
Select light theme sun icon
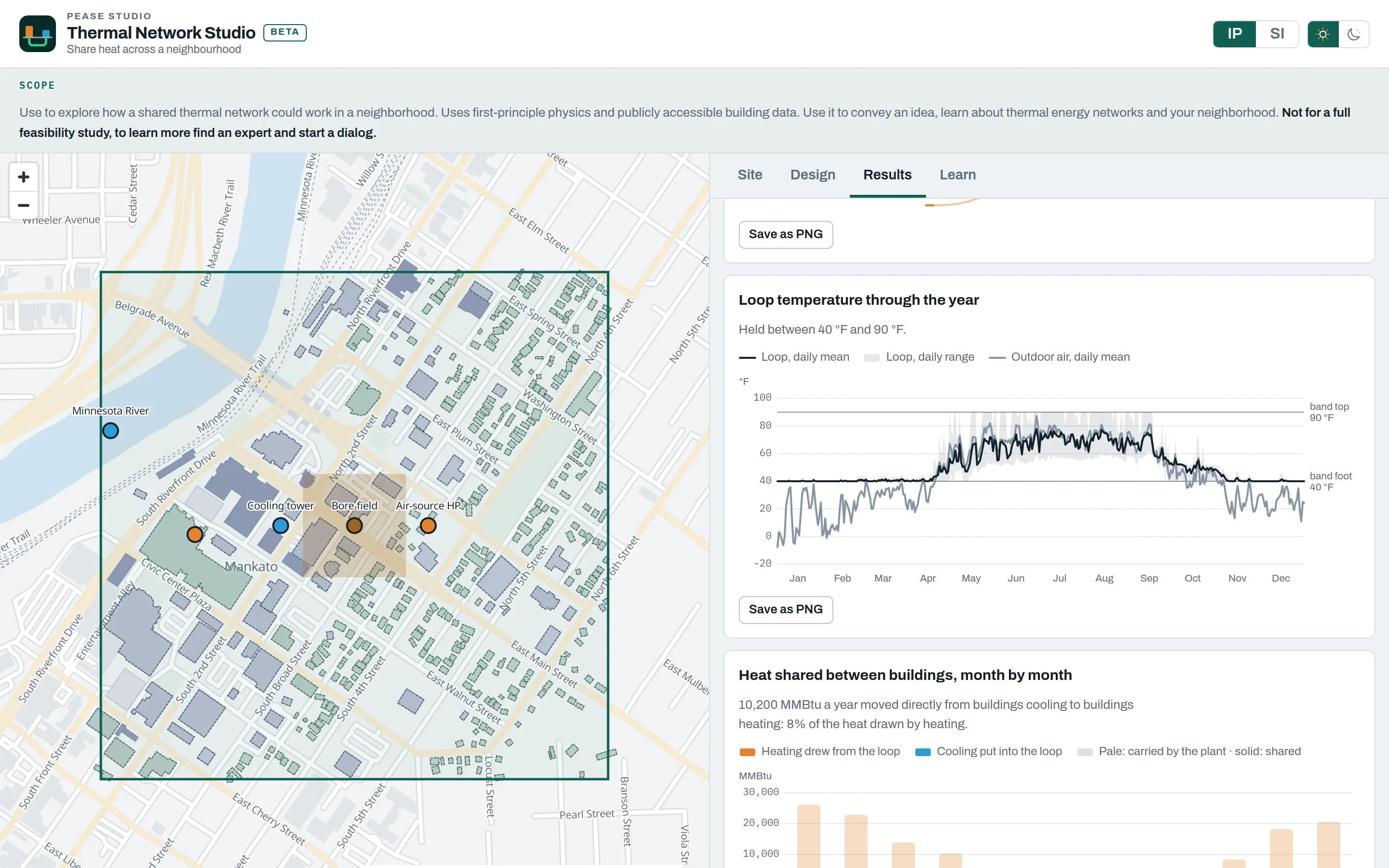coord(1323,34)
